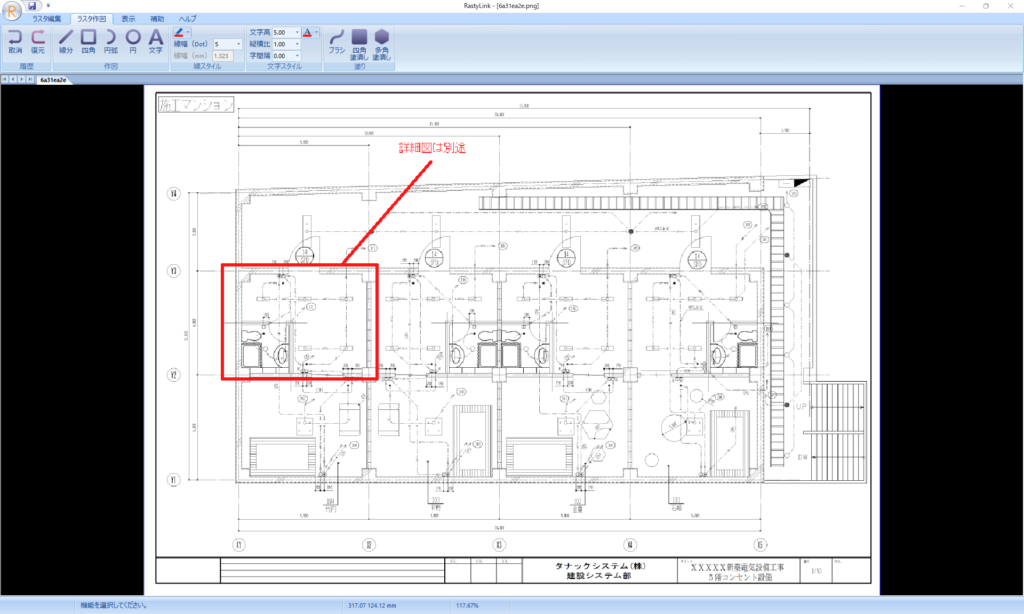Viewport: 1024px width, 614px height.
Task: Select the 多角塗潰し filled polygon tool
Action: (382, 44)
